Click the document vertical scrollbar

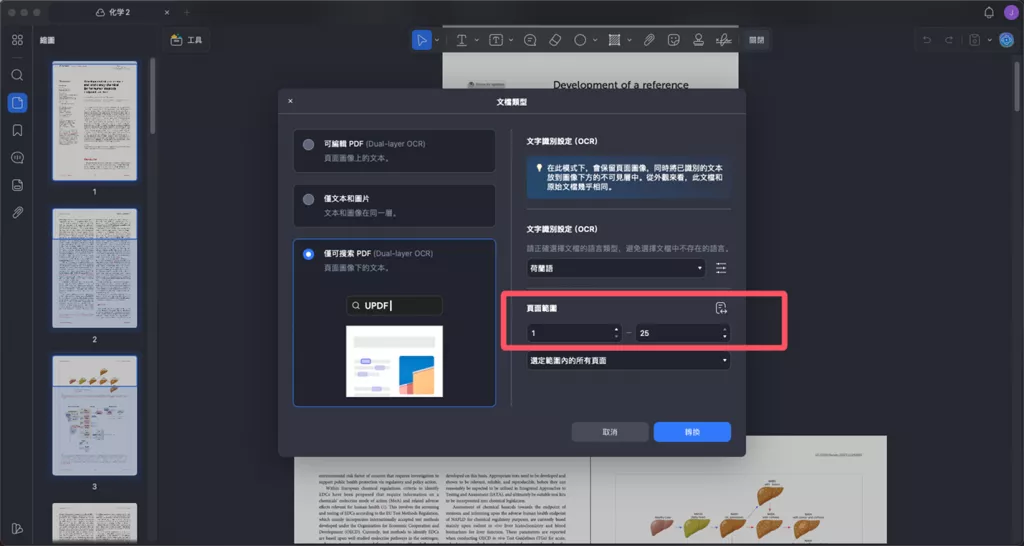pos(1017,87)
